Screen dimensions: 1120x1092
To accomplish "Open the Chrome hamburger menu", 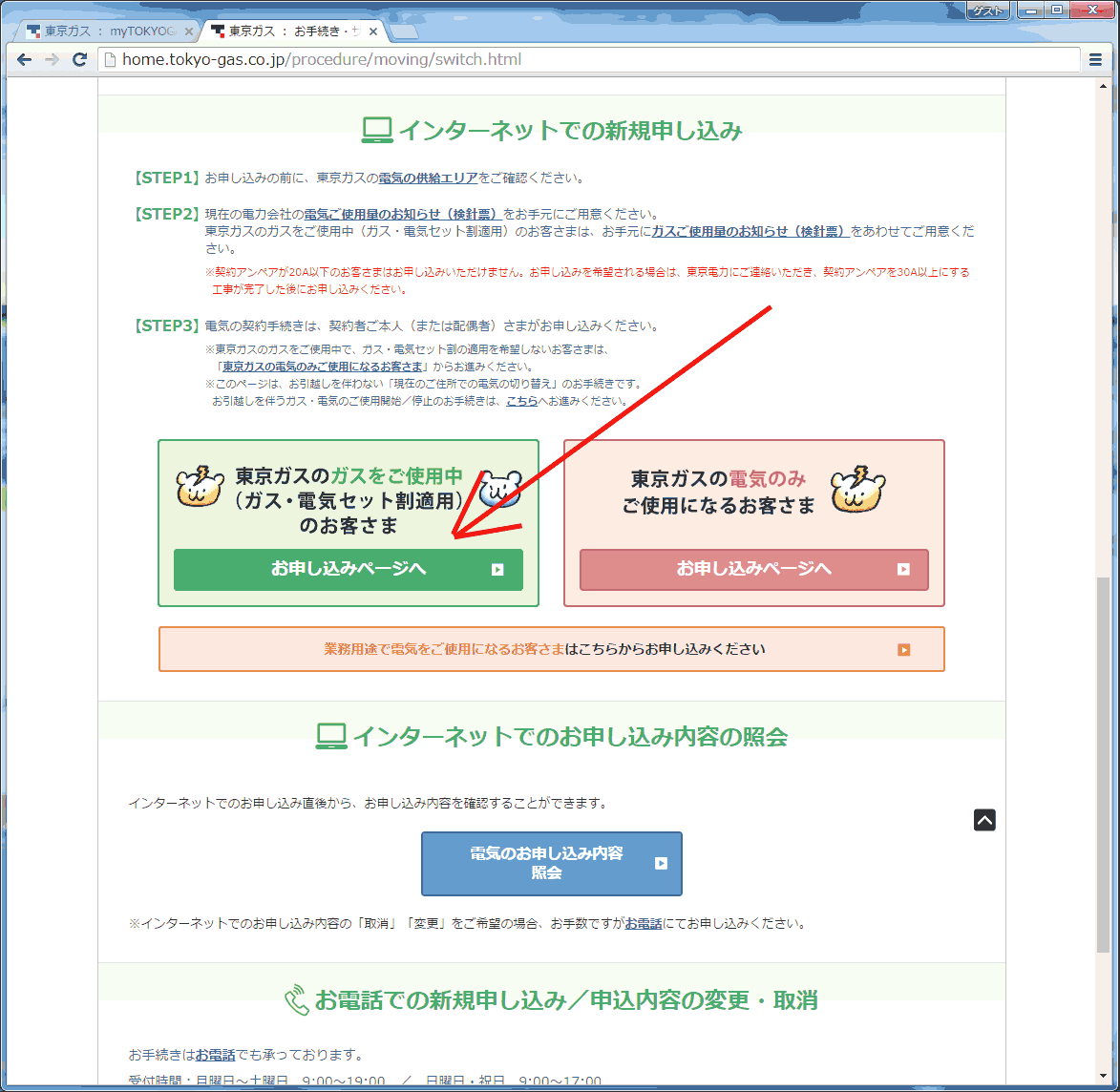I will tap(1095, 60).
